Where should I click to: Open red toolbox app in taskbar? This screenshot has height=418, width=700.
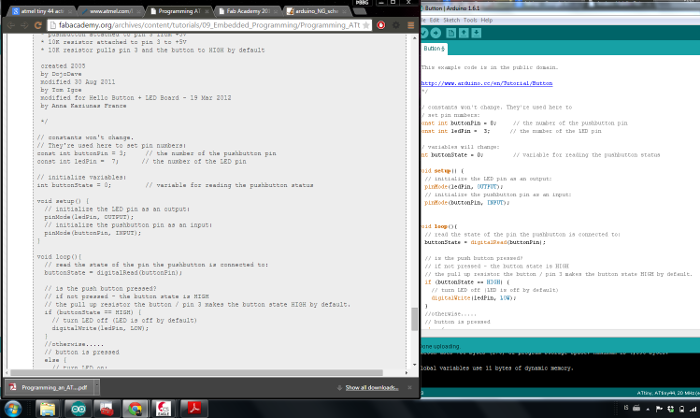(106, 409)
